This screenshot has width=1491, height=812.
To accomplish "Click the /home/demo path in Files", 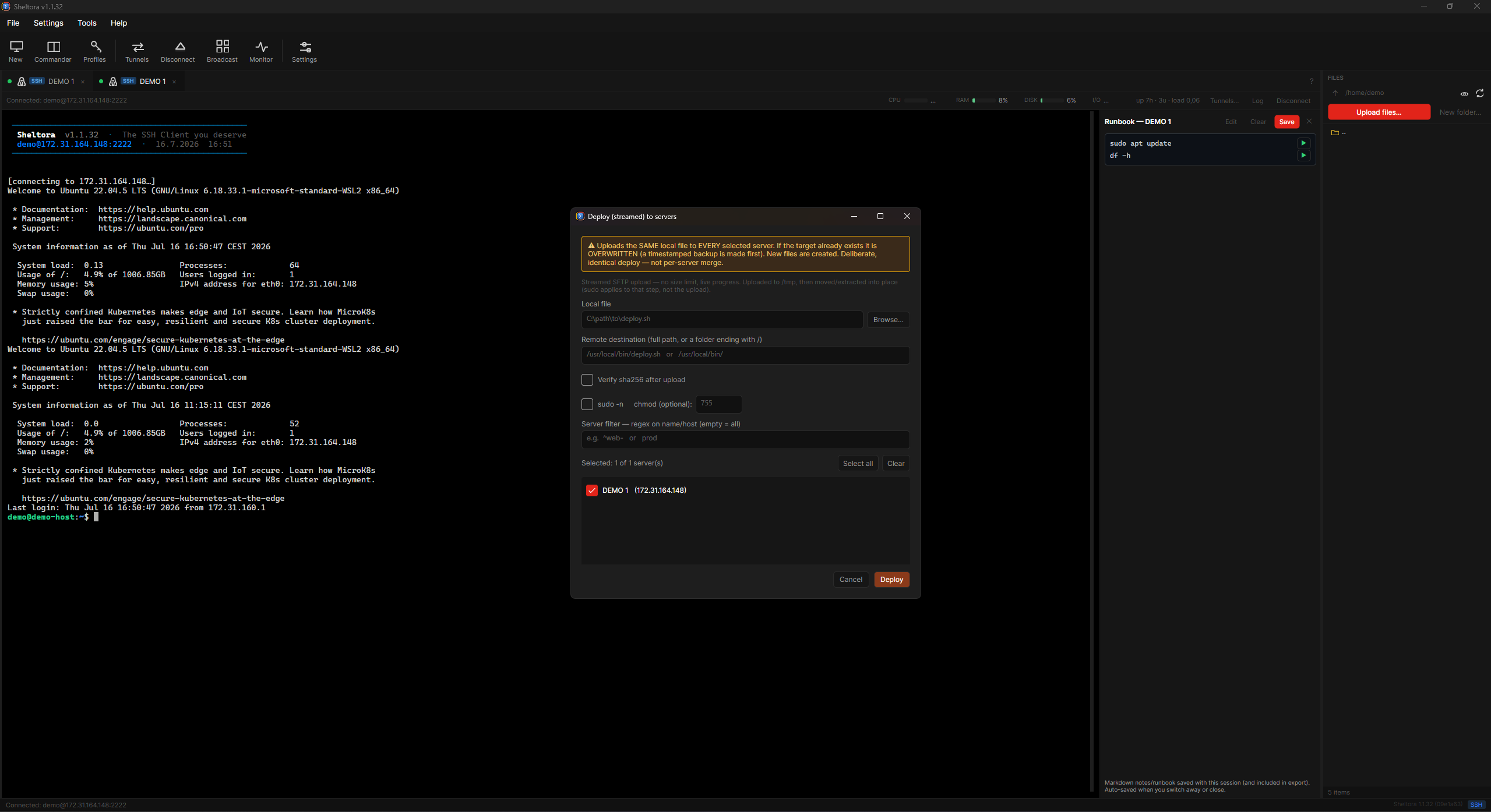I will [1364, 93].
